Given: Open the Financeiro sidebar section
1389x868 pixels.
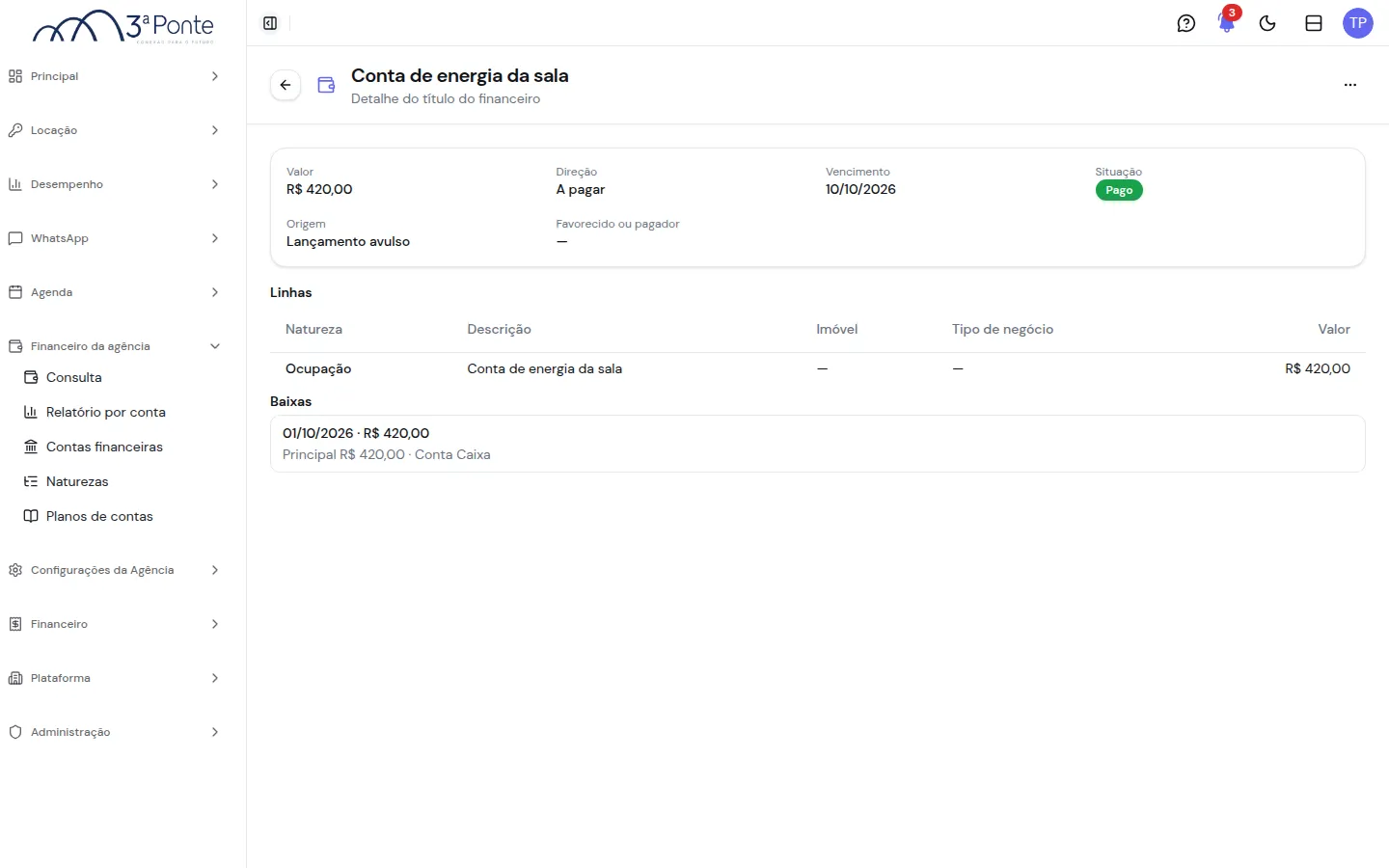Looking at the screenshot, I should tap(116, 624).
